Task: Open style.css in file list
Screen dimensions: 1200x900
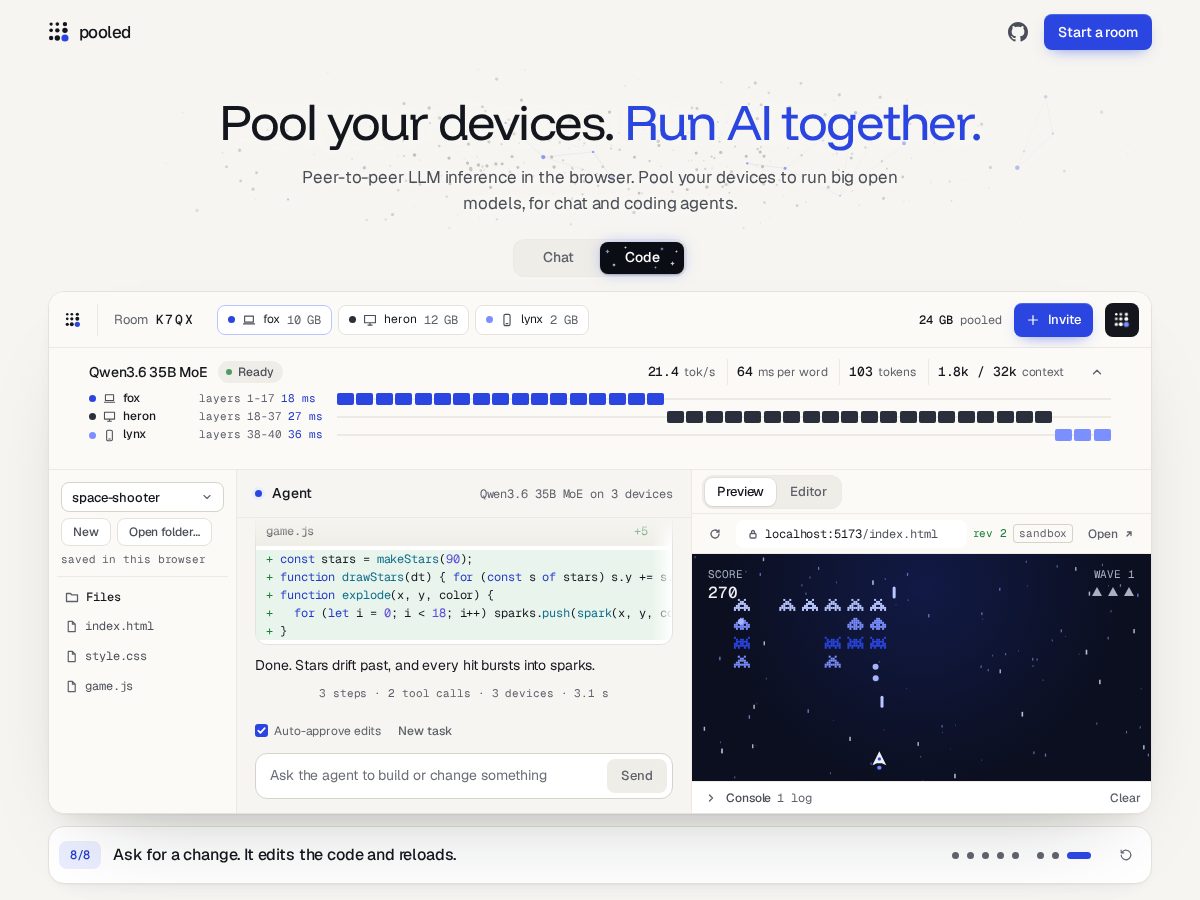Action: pyautogui.click(x=116, y=656)
